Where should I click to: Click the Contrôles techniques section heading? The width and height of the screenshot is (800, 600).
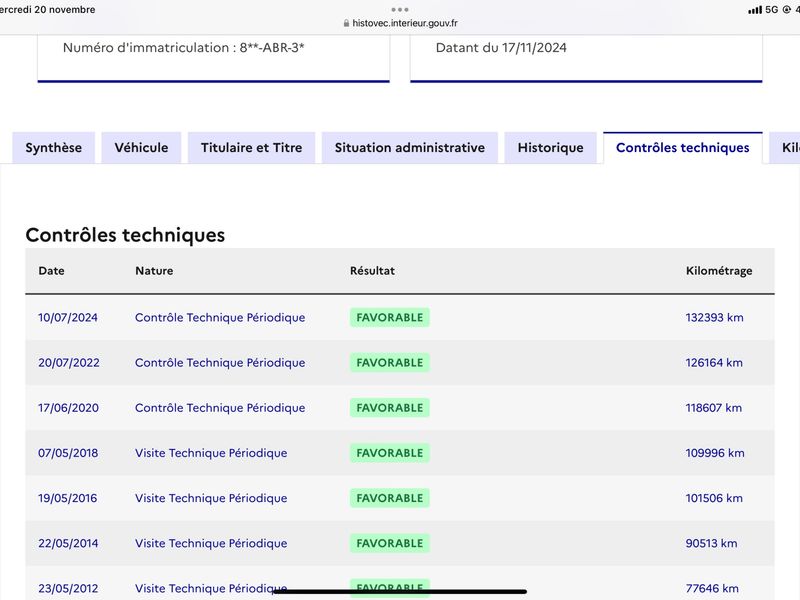coord(125,235)
